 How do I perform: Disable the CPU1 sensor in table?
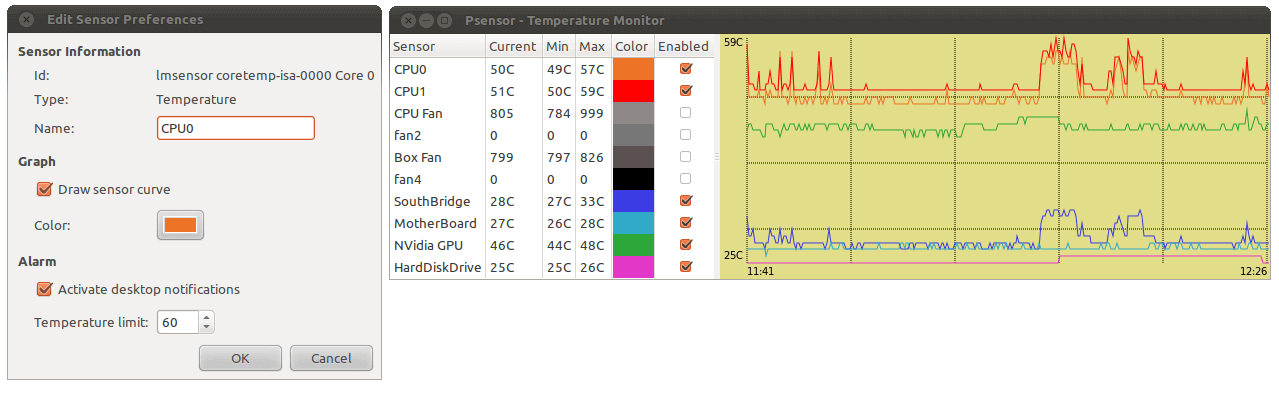point(685,91)
